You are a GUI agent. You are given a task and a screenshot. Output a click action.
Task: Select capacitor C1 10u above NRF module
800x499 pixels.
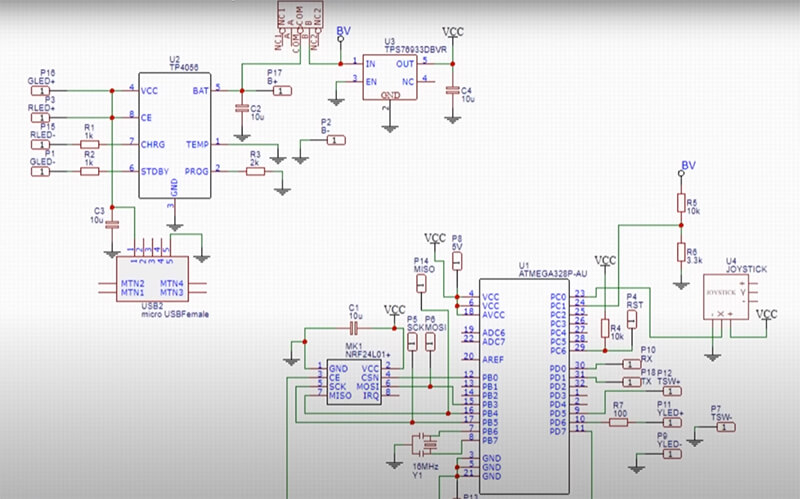point(355,329)
